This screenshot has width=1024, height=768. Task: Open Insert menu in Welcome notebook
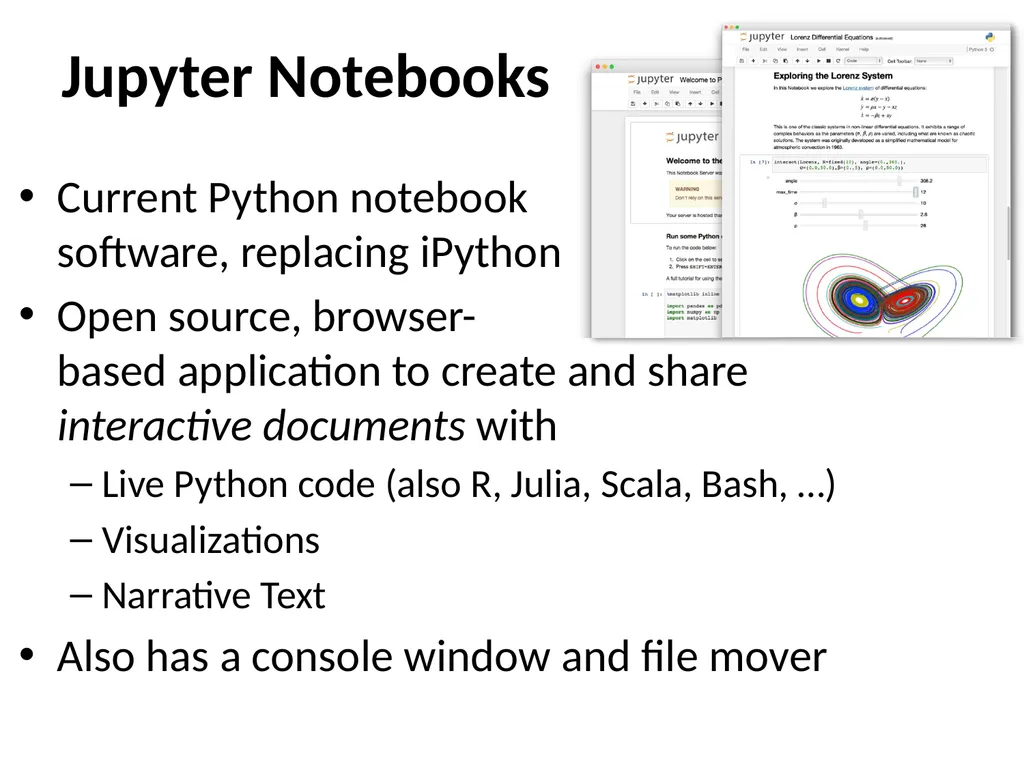695,92
